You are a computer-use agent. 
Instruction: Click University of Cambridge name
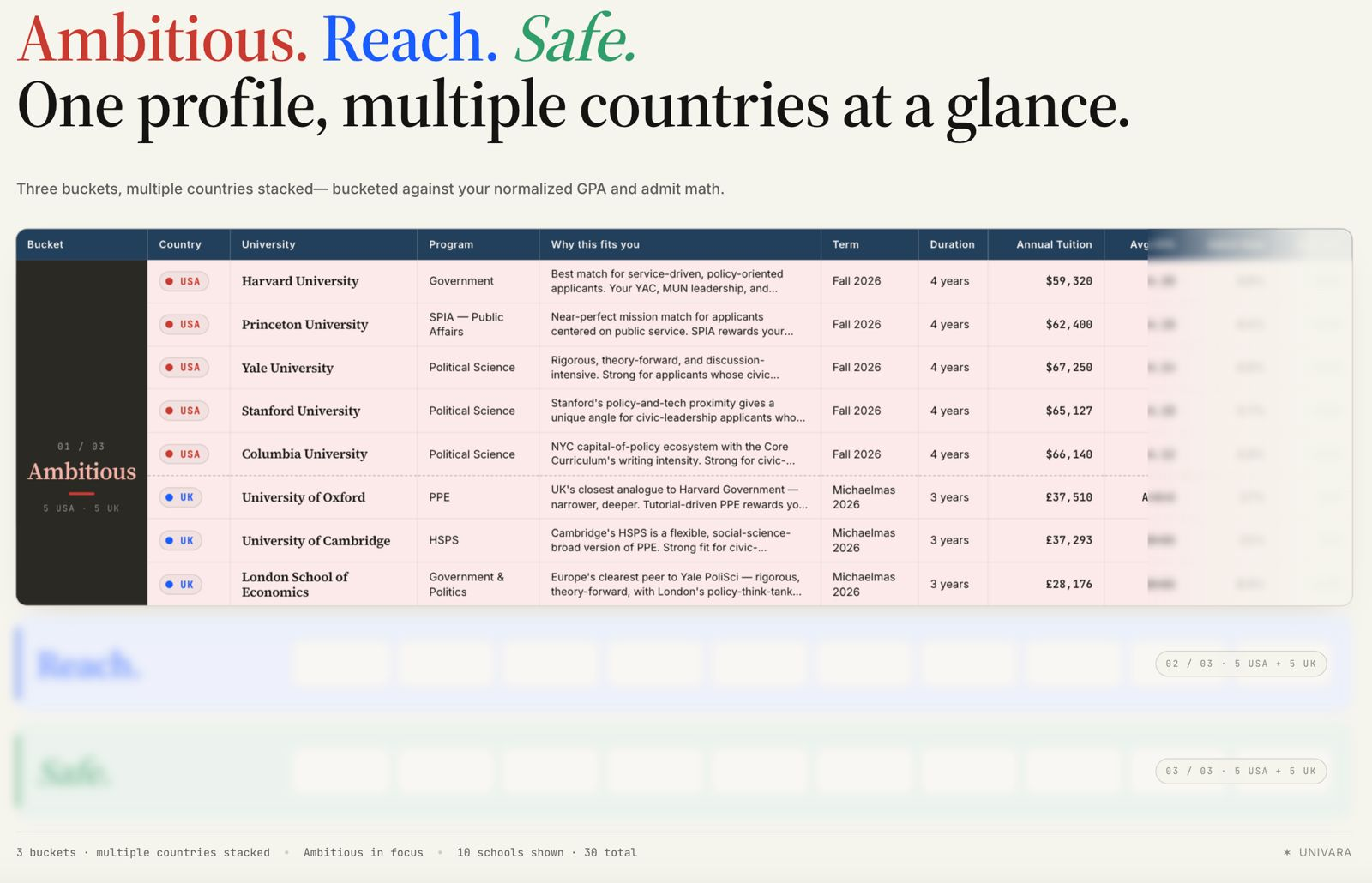click(x=316, y=540)
